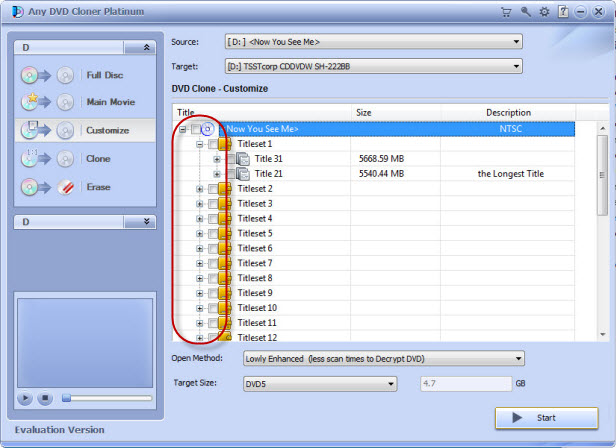Click the registration key icon
Image resolution: width=616 pixels, height=448 pixels.
click(525, 12)
